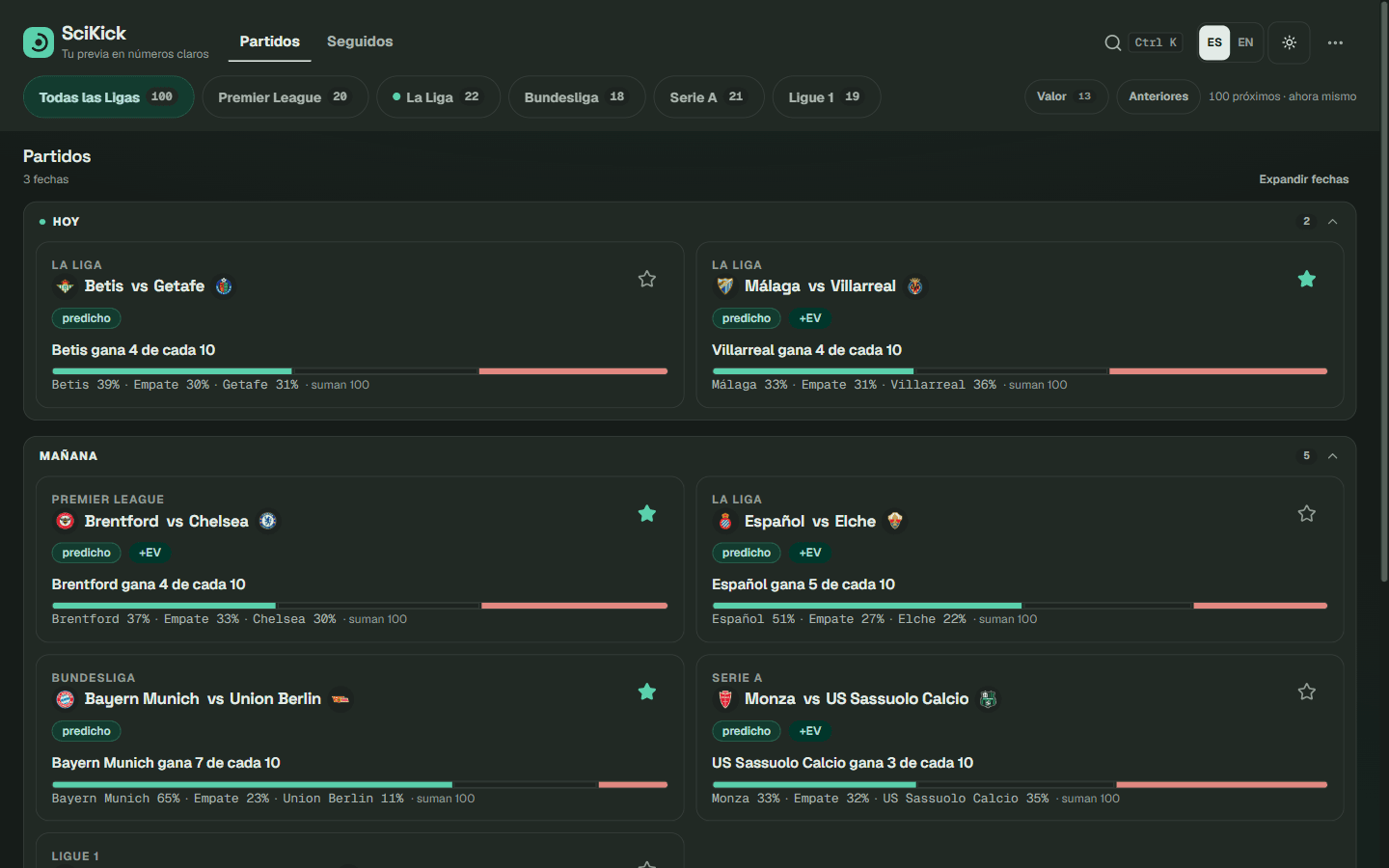Click Expandir fechas

tap(1304, 179)
